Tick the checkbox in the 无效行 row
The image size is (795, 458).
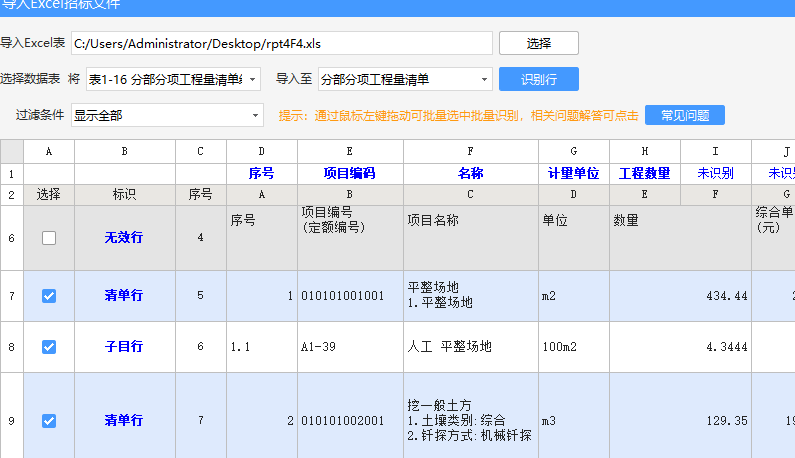coord(49,238)
